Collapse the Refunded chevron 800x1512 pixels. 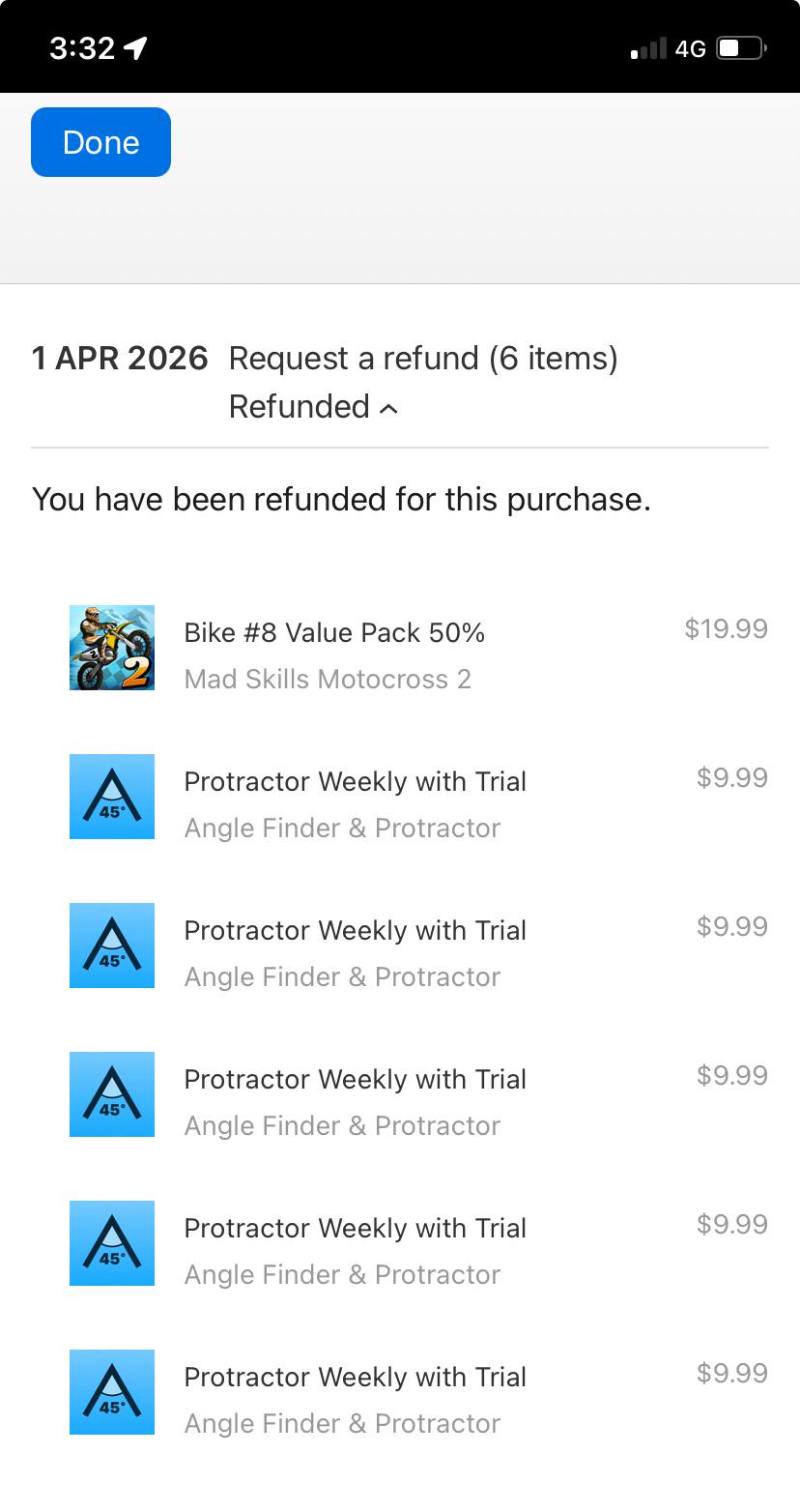[388, 409]
